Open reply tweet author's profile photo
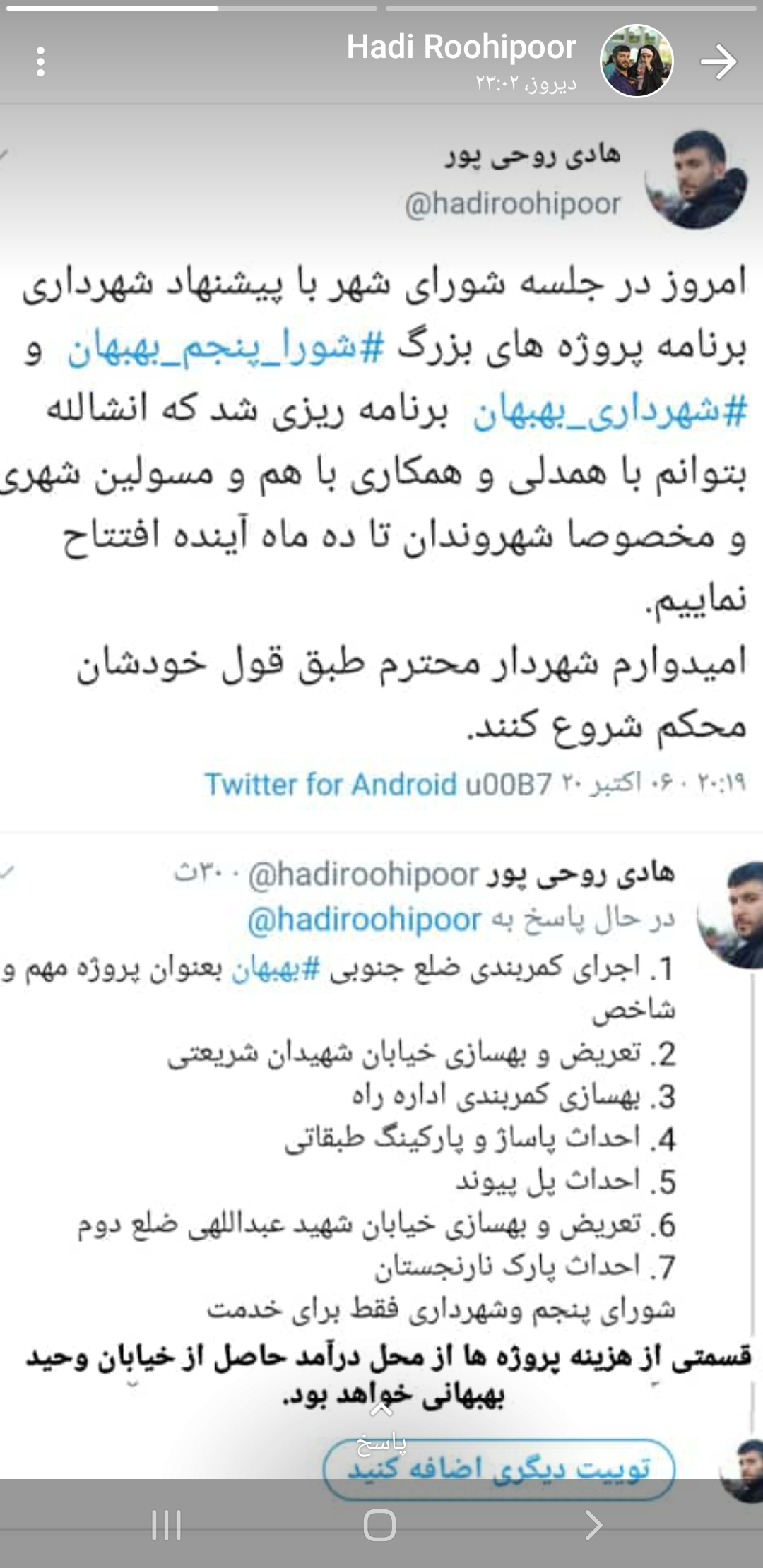The width and height of the screenshot is (763, 1568). click(x=731, y=914)
